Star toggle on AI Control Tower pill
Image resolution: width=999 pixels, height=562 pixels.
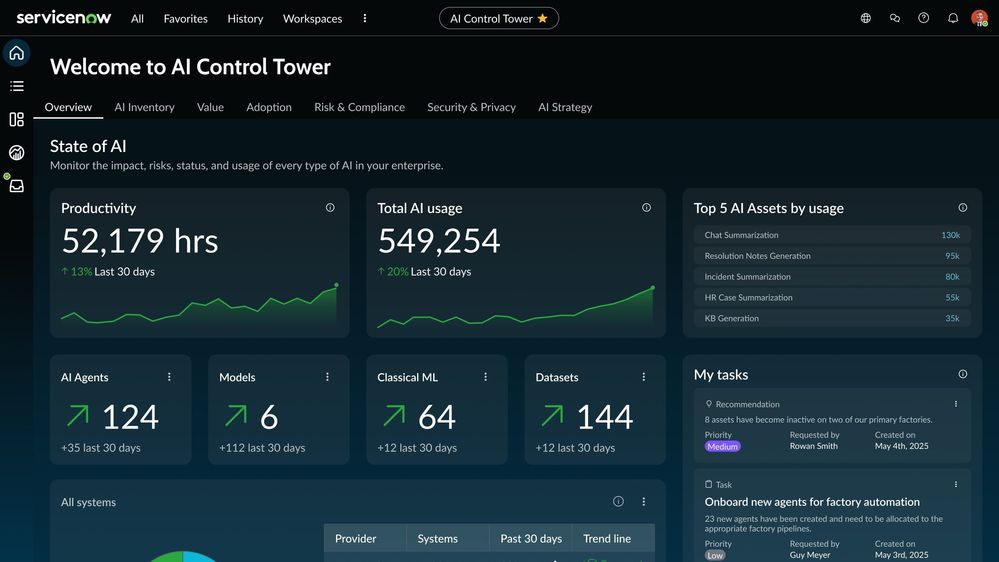pos(543,18)
